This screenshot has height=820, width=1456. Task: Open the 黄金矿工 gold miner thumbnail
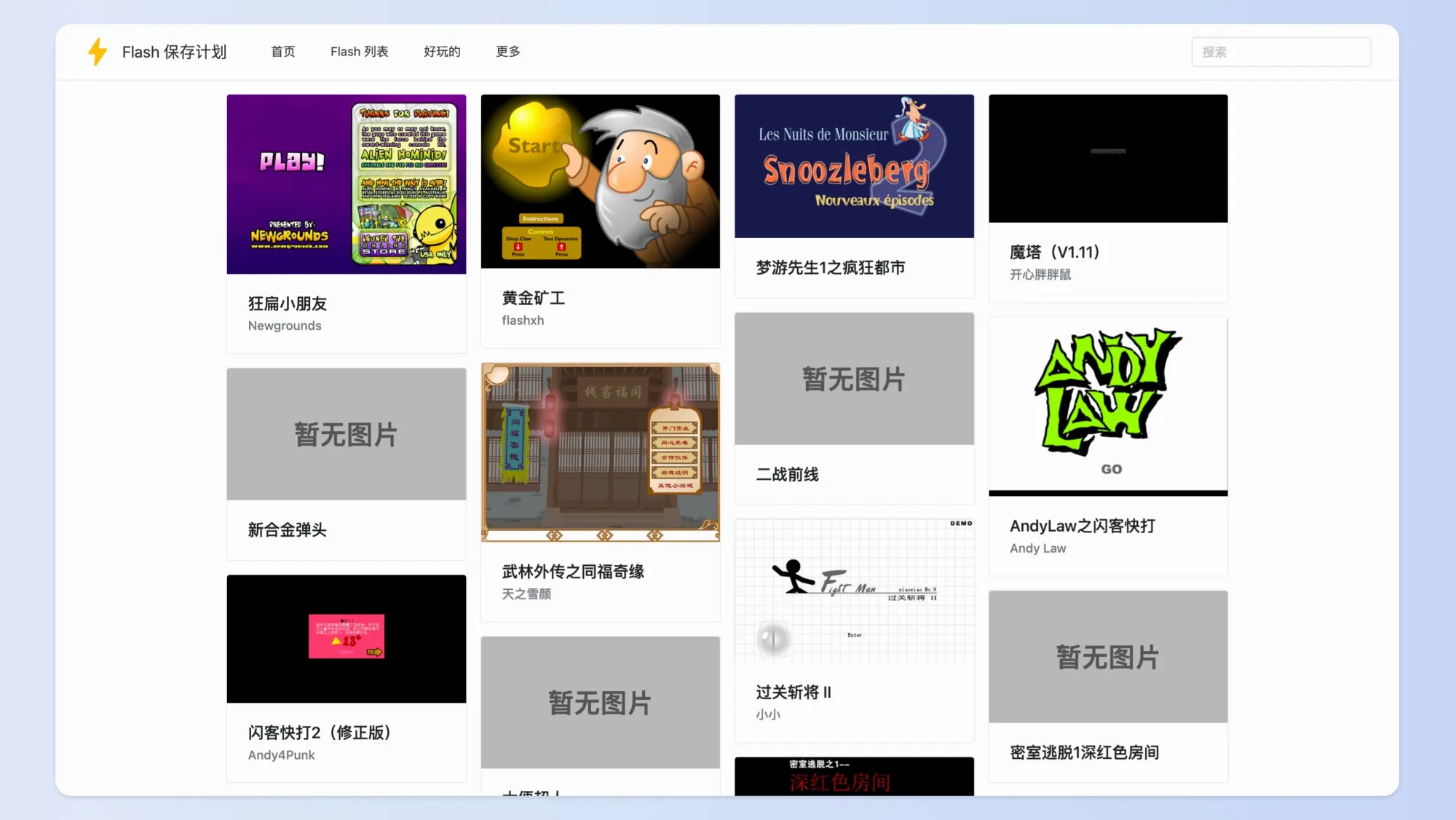click(600, 181)
